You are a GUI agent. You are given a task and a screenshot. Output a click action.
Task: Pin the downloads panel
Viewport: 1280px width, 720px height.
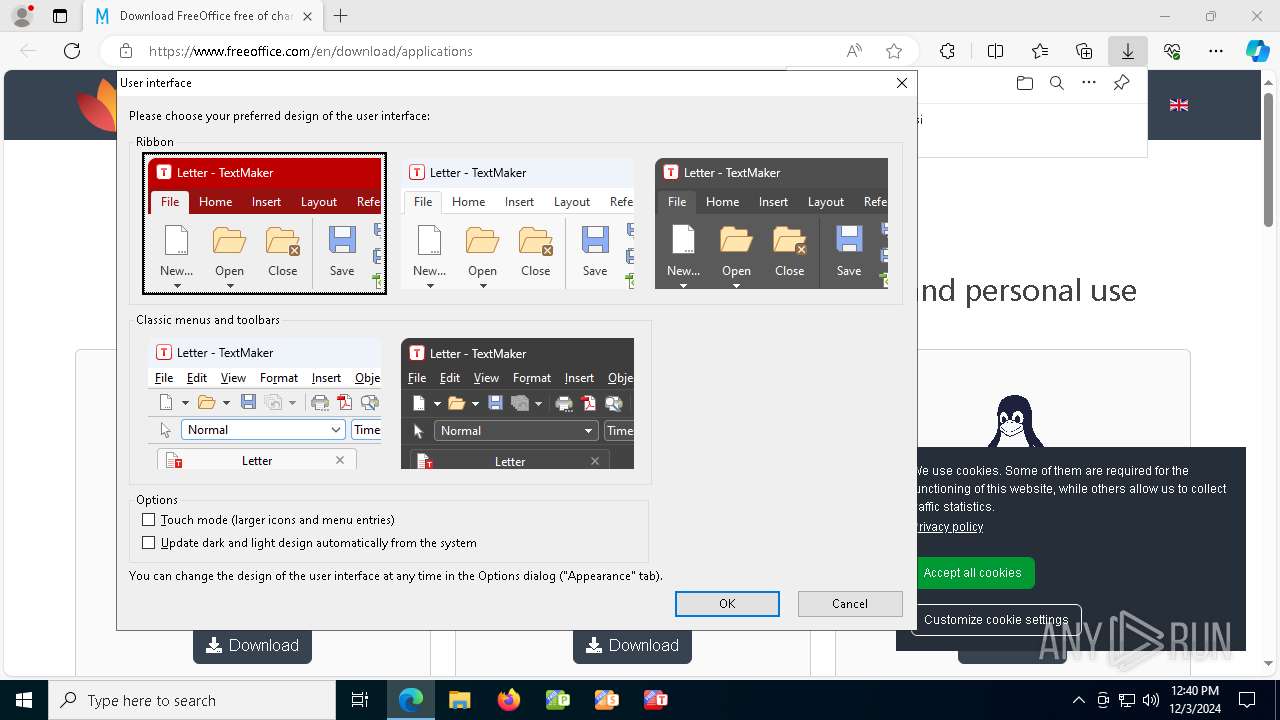[x=1122, y=83]
